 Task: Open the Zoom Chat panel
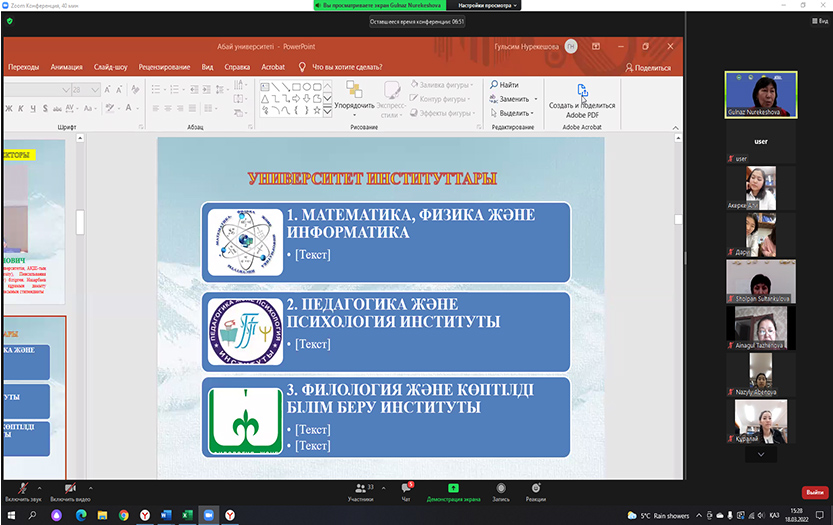coord(405,488)
